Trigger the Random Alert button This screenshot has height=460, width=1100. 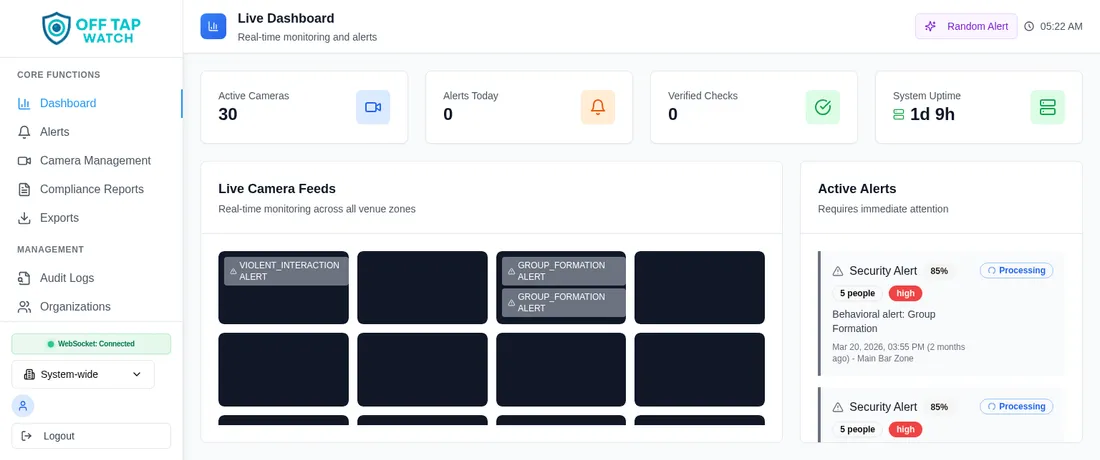966,27
